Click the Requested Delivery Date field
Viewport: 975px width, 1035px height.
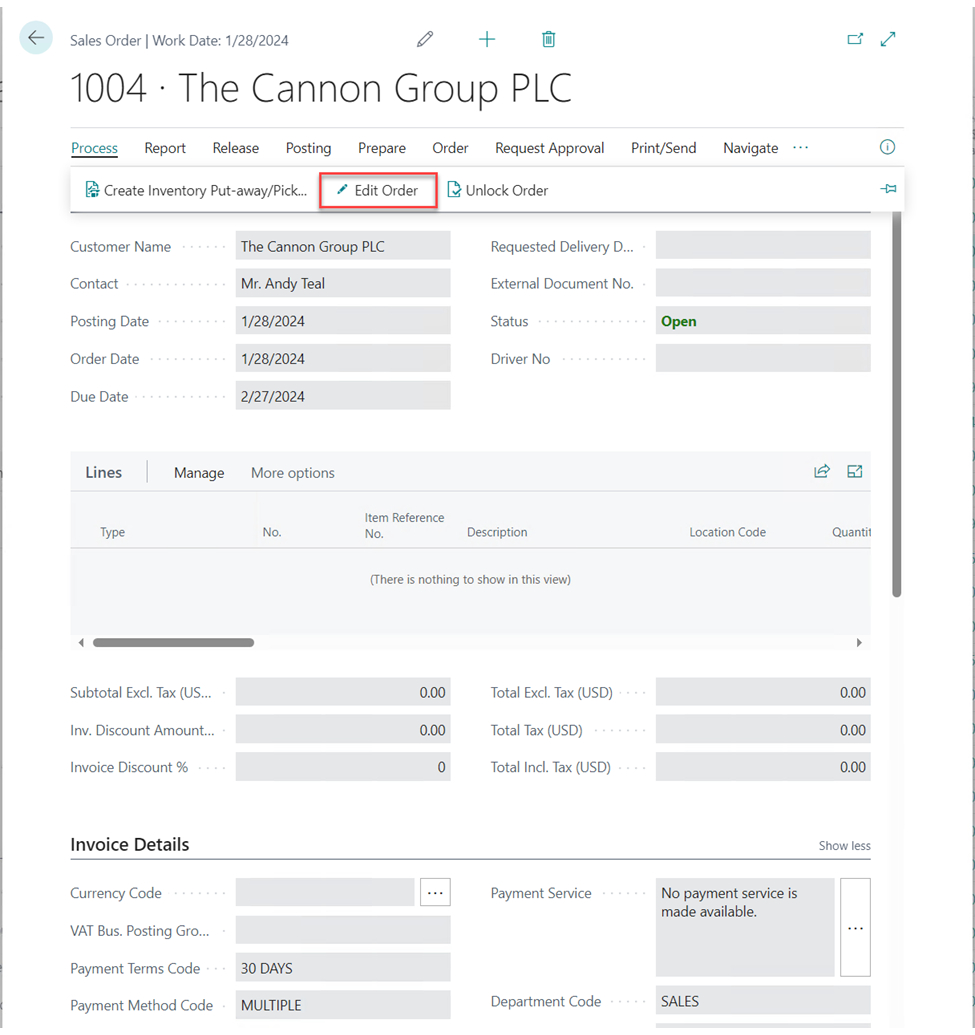763,246
